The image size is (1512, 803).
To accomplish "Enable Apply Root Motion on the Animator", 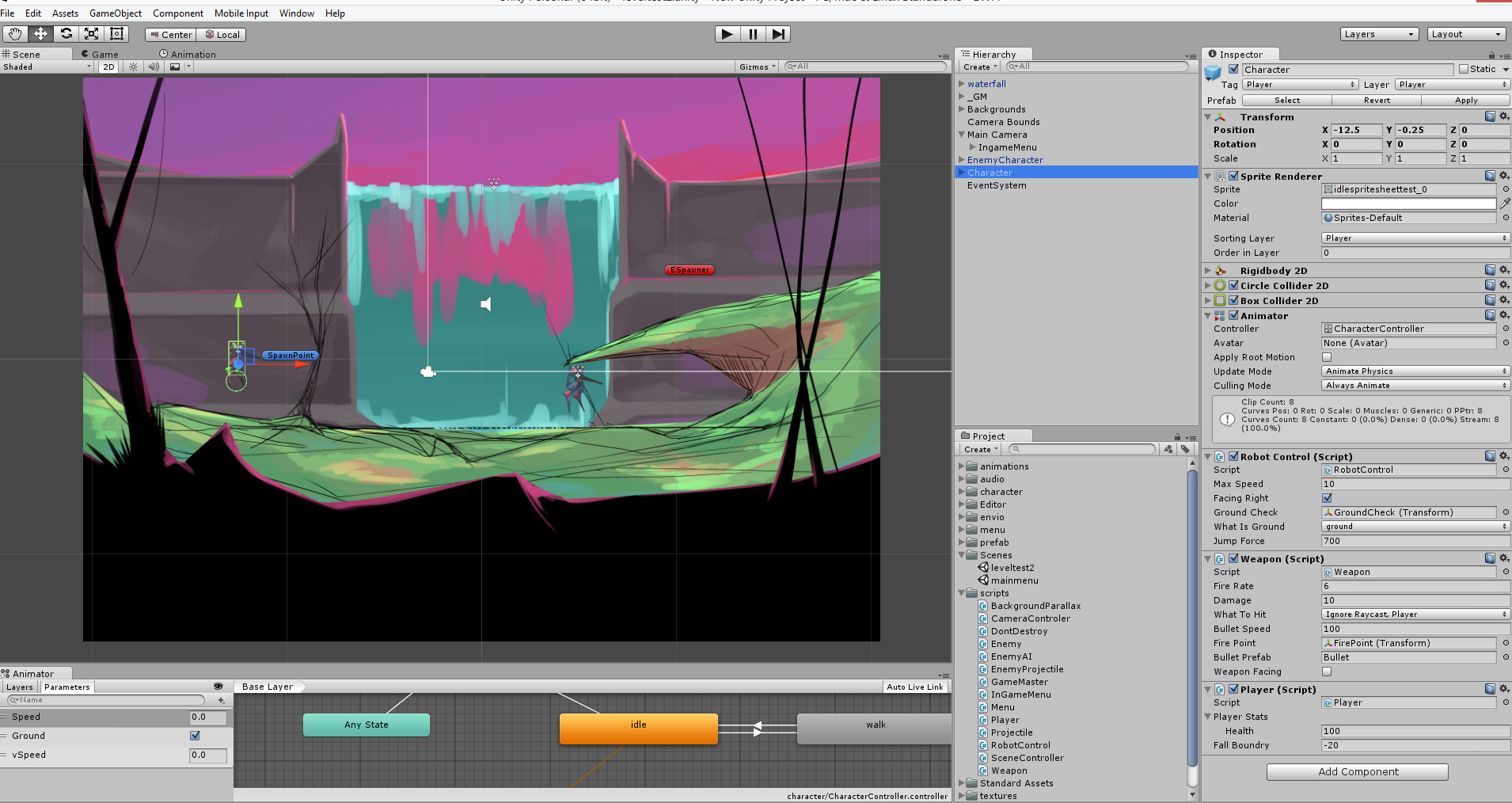I will [1327, 356].
